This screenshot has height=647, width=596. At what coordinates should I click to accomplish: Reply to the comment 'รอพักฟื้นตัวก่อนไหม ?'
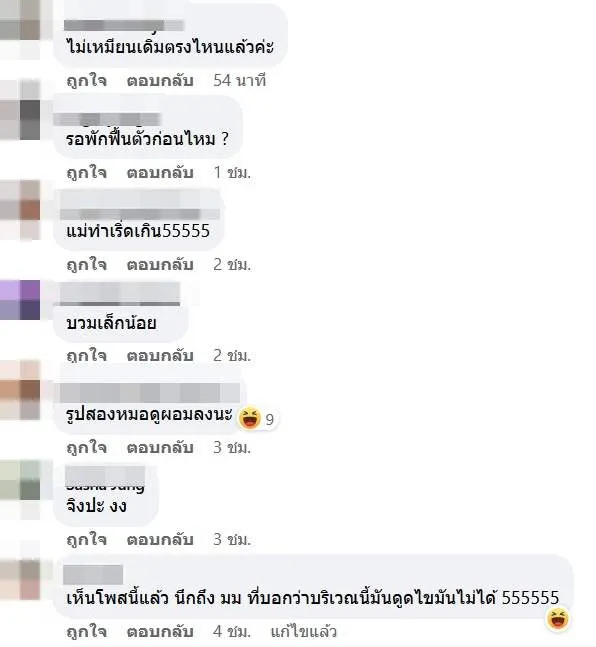[160, 172]
